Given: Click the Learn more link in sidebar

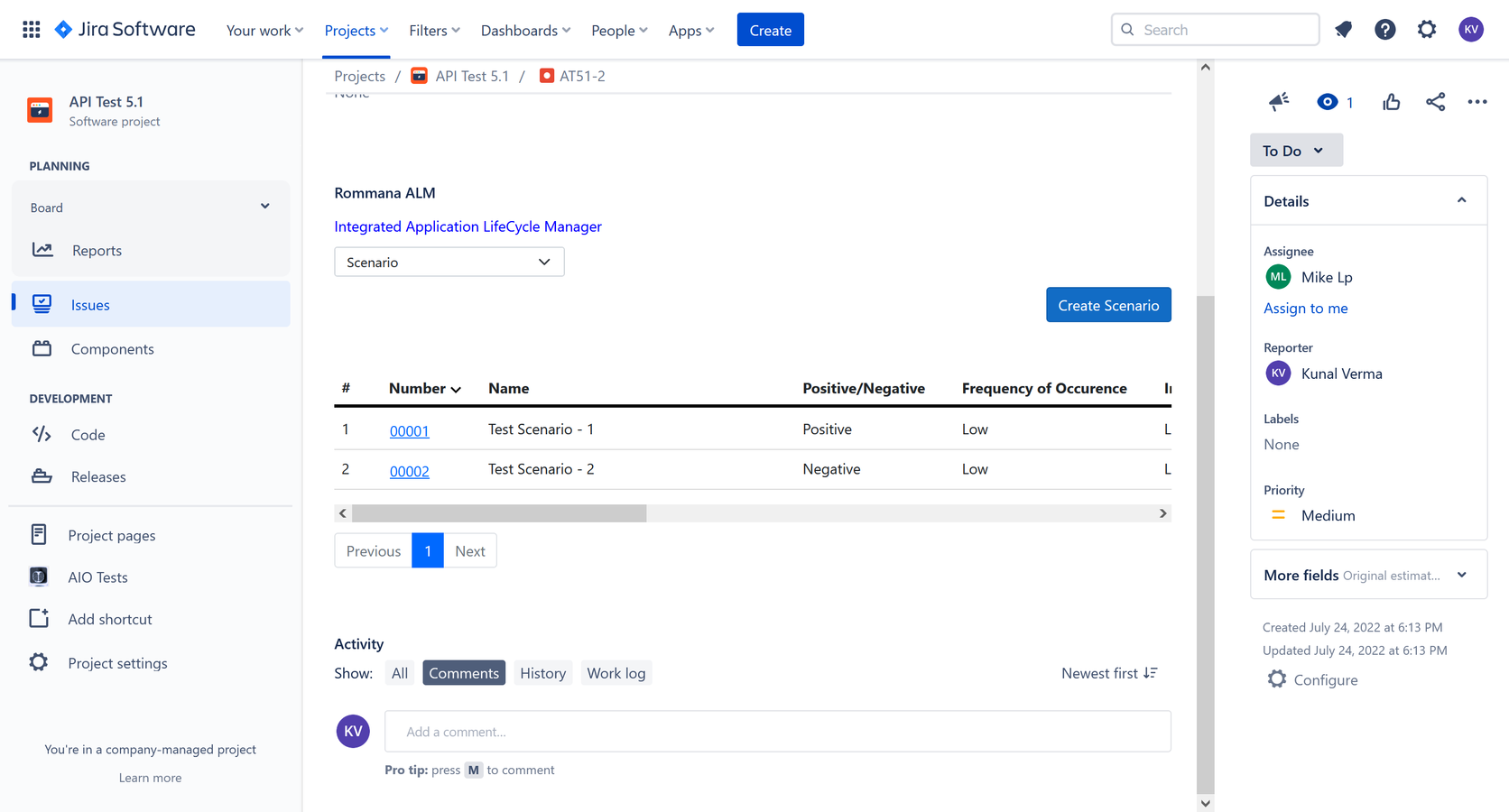Looking at the screenshot, I should [150, 778].
